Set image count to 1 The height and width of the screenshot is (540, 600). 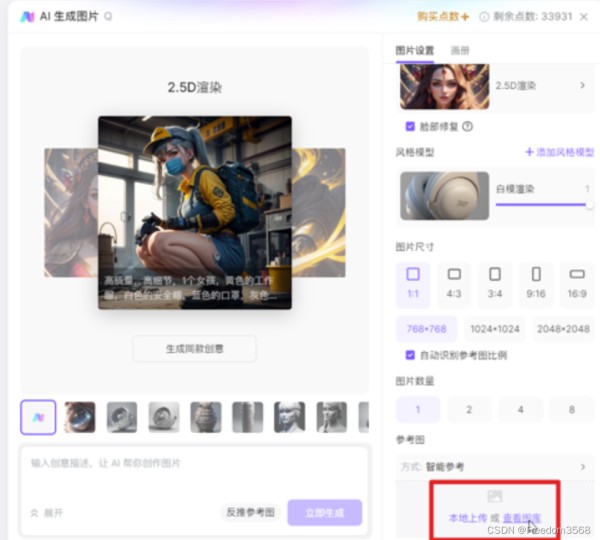(x=418, y=409)
